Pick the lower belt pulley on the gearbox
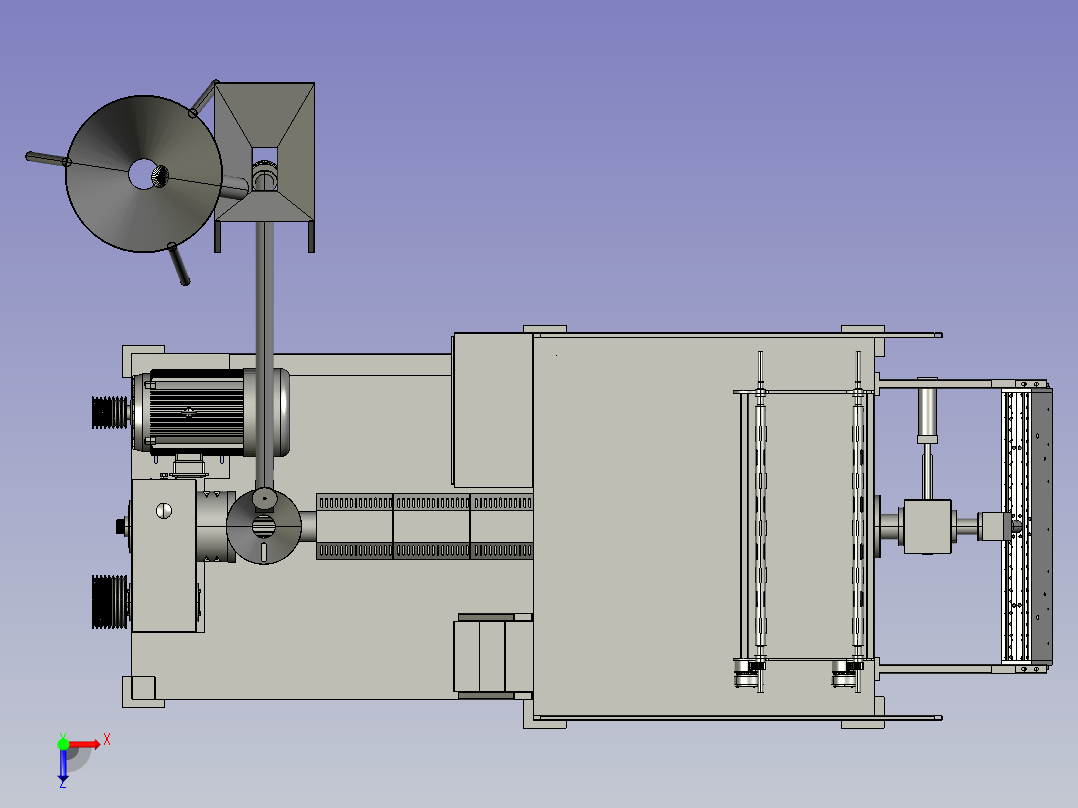The width and height of the screenshot is (1078, 808). (x=110, y=602)
